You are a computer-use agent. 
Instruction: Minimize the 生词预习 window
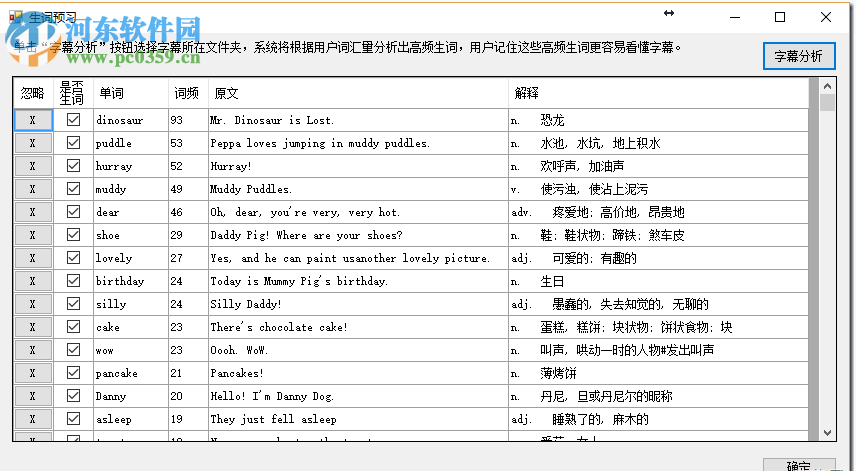tap(735, 17)
